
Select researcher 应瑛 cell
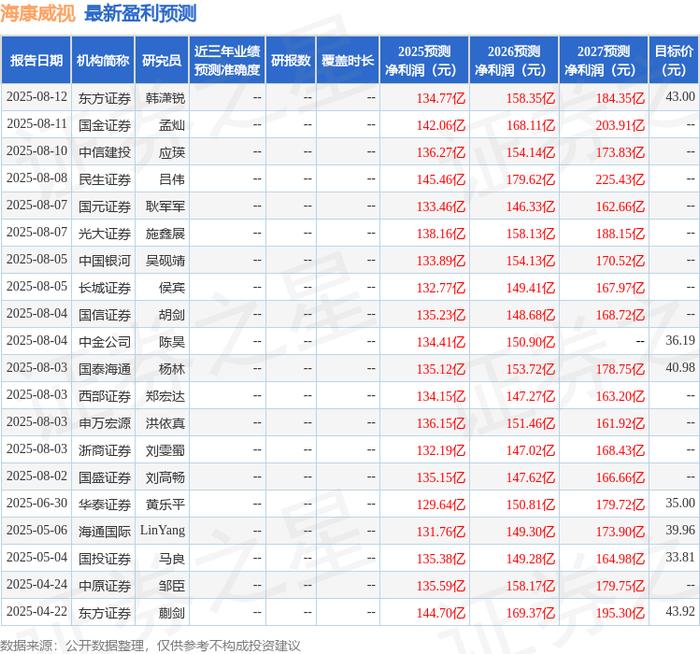point(172,152)
